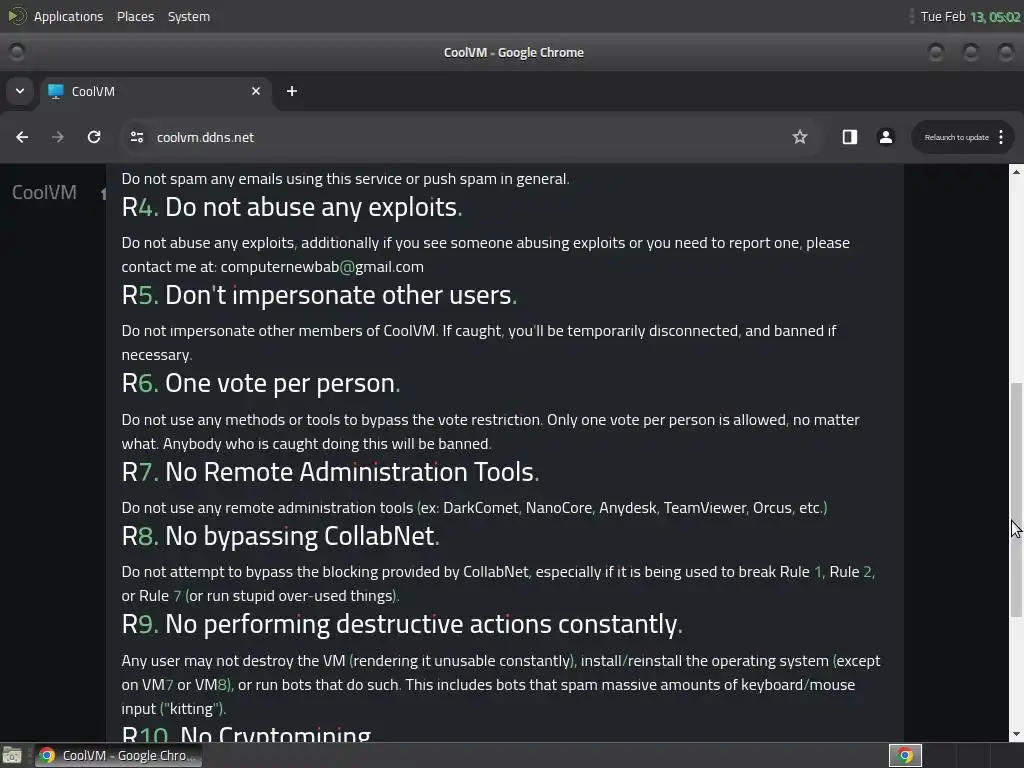
Task: Close the CoolVM tab
Action: [x=256, y=91]
